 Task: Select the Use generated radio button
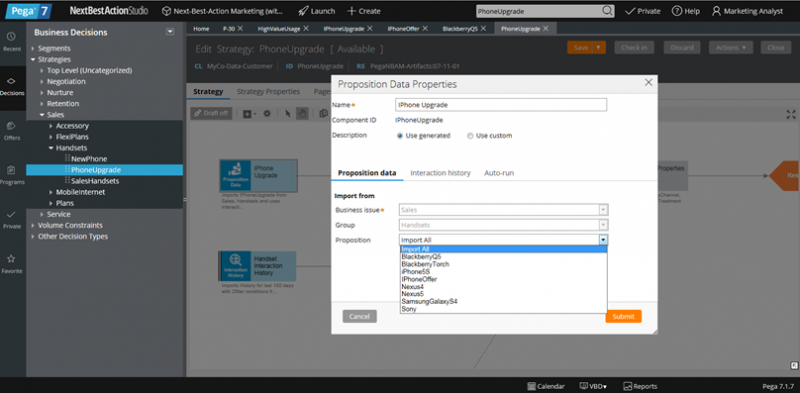(400, 136)
